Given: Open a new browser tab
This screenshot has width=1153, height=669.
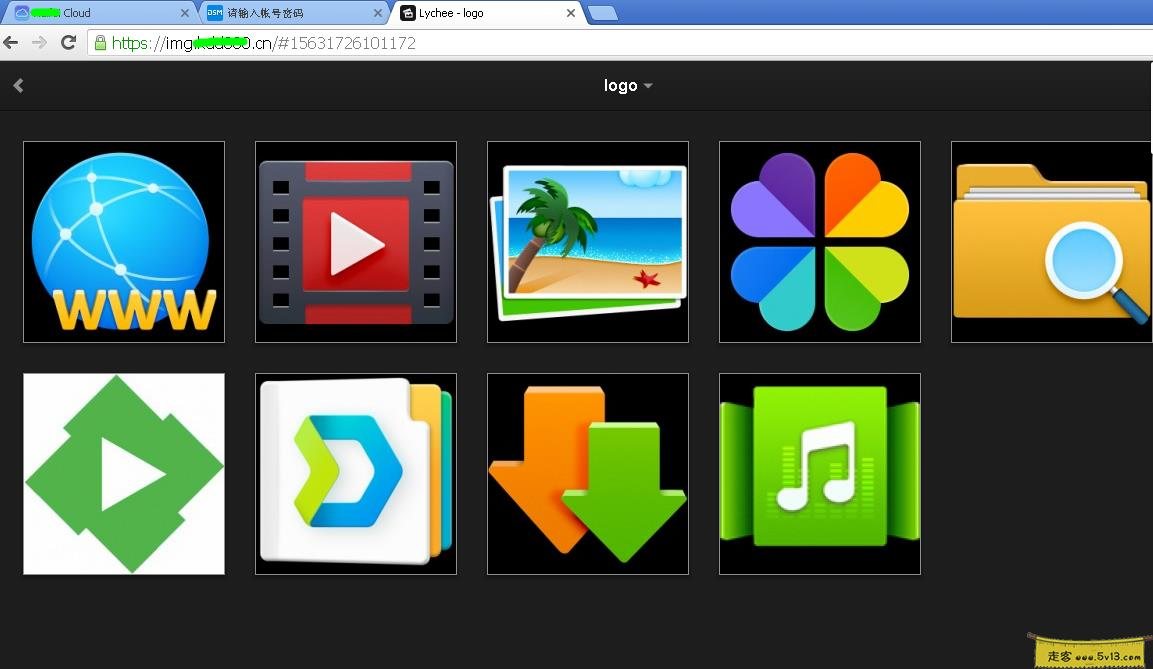Looking at the screenshot, I should point(602,13).
